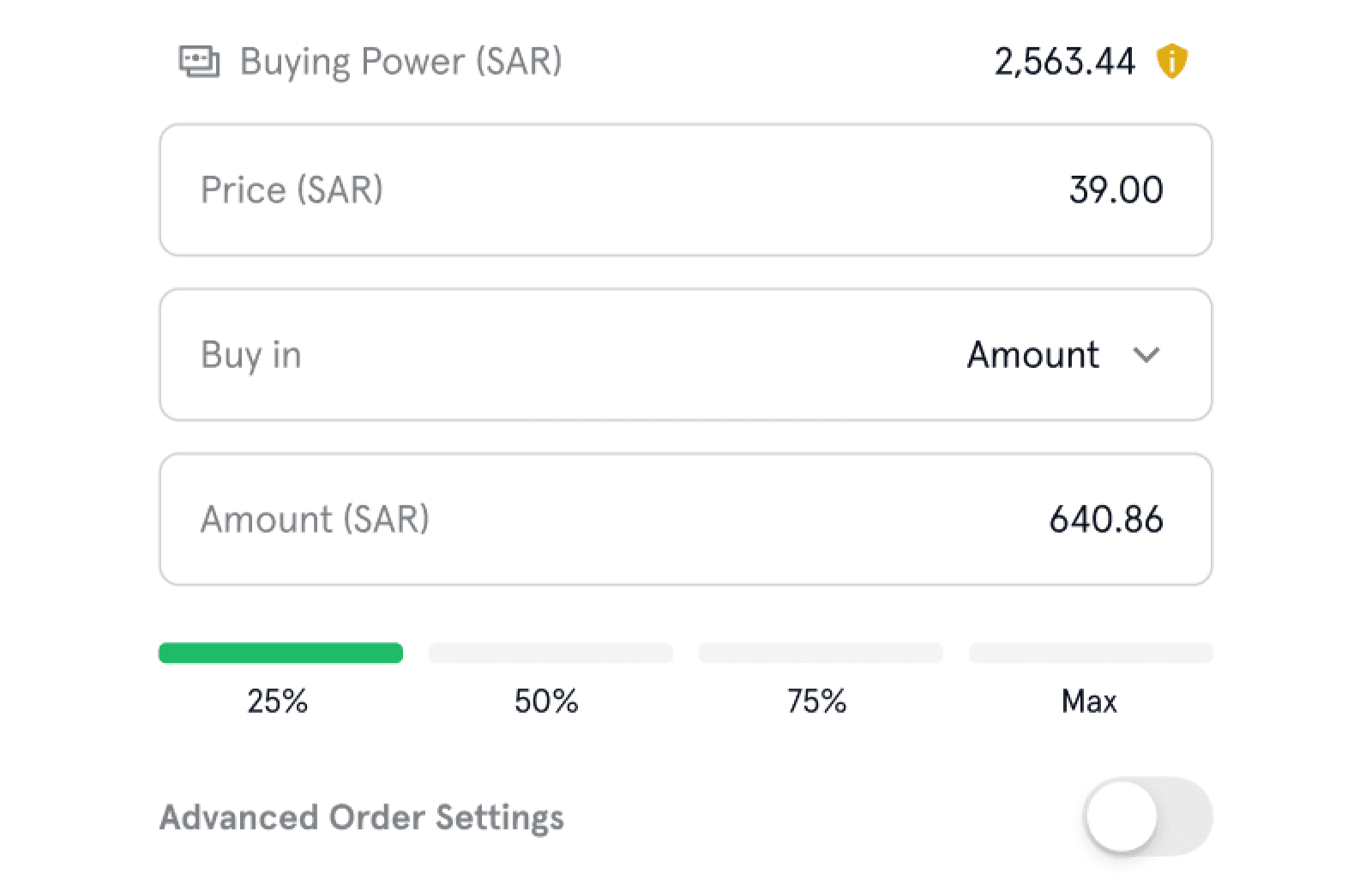The height and width of the screenshot is (892, 1372).
Task: Click the 2,563.44 buying power value
Action: (x=1065, y=62)
